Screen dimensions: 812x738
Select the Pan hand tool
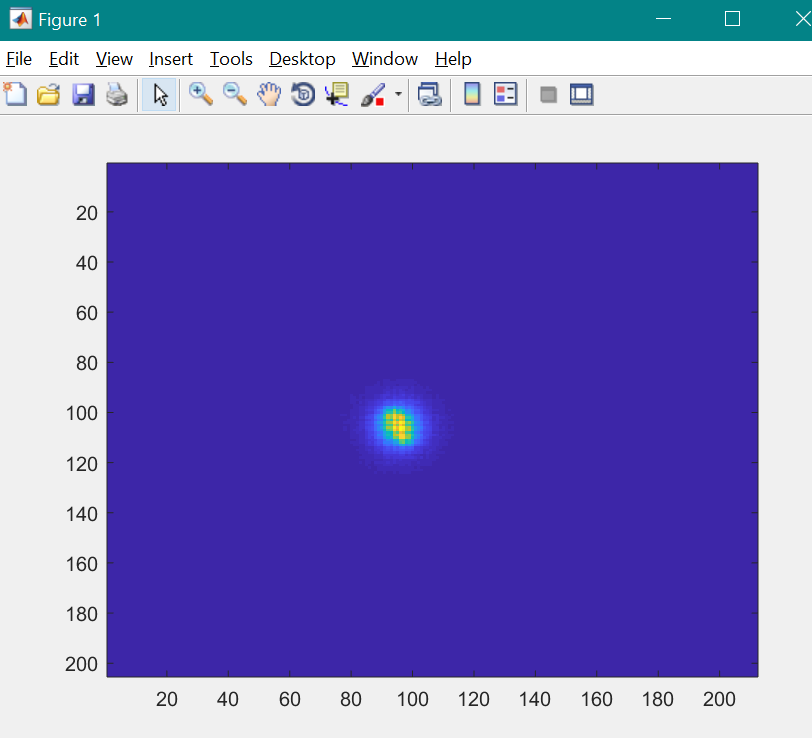pos(269,95)
